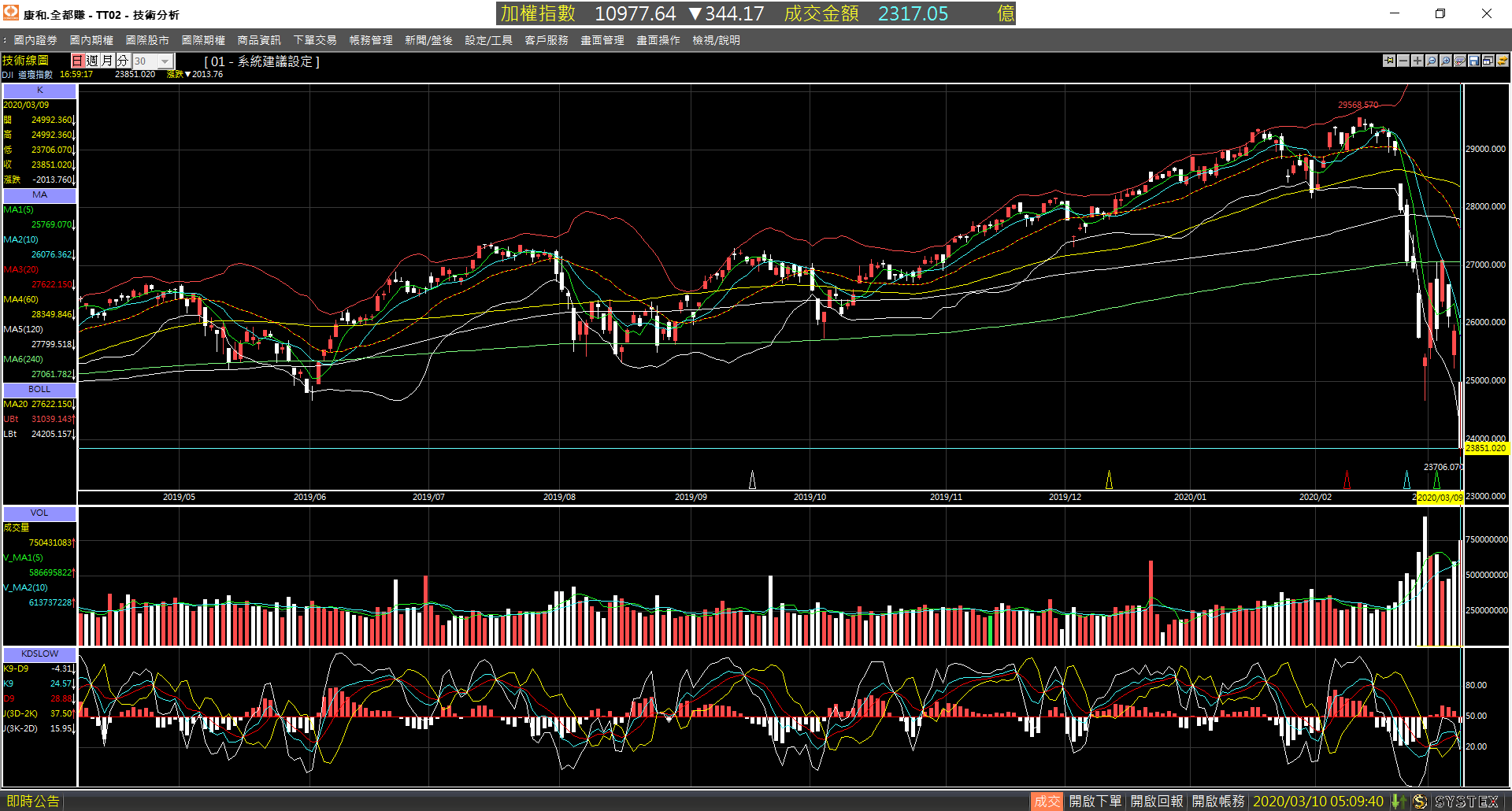Expand the BOLL indicator header

(39, 389)
